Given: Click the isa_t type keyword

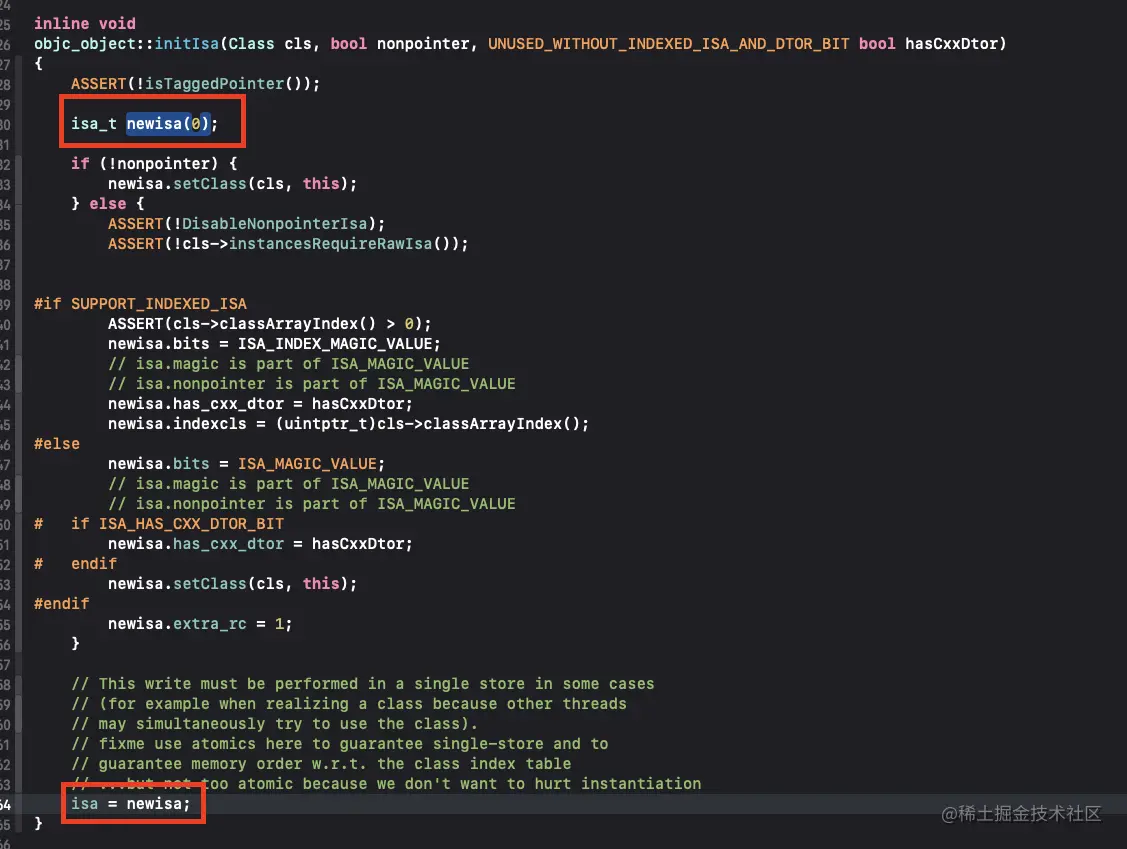Looking at the screenshot, I should pyautogui.click(x=93, y=124).
